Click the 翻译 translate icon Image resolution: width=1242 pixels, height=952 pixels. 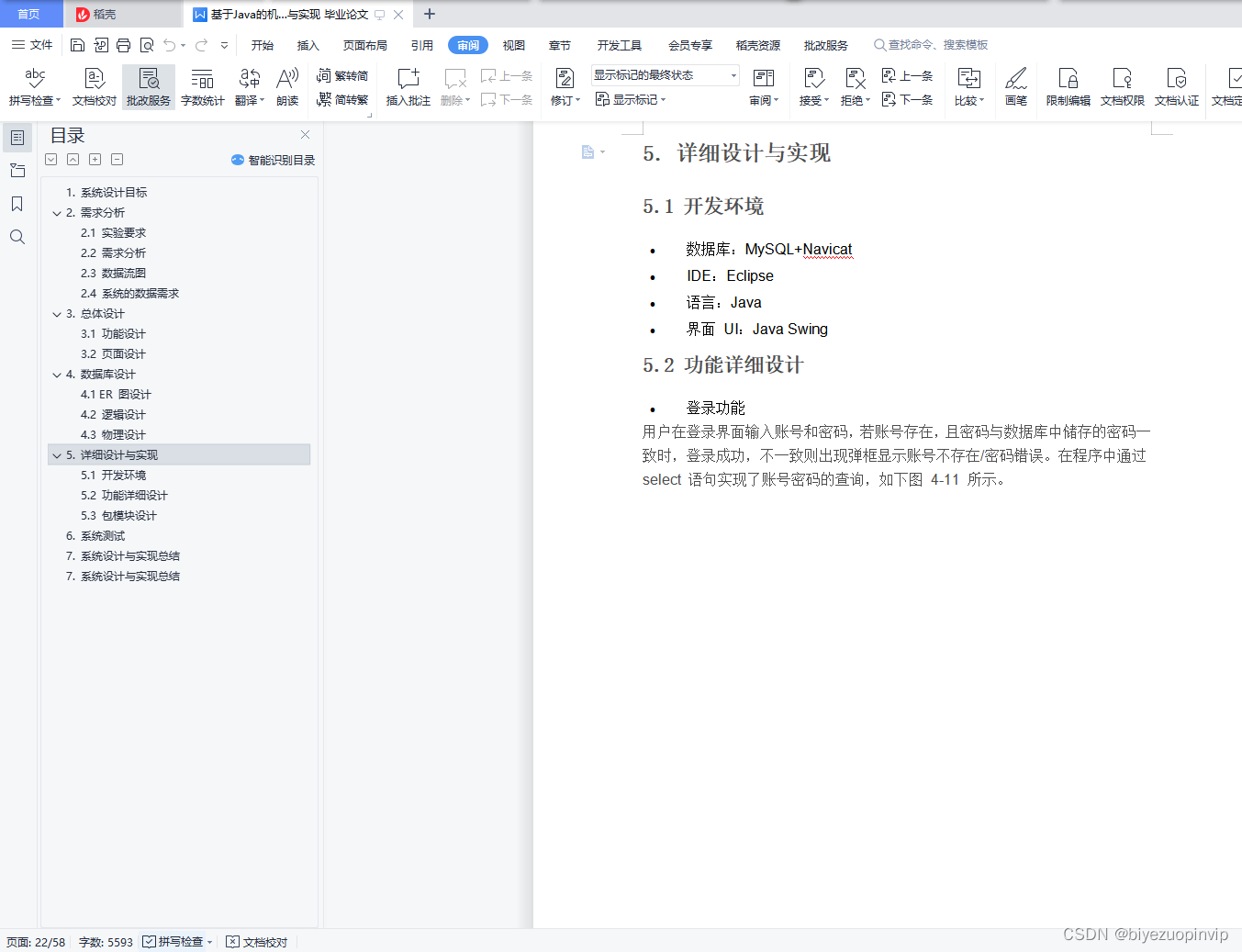(x=246, y=87)
